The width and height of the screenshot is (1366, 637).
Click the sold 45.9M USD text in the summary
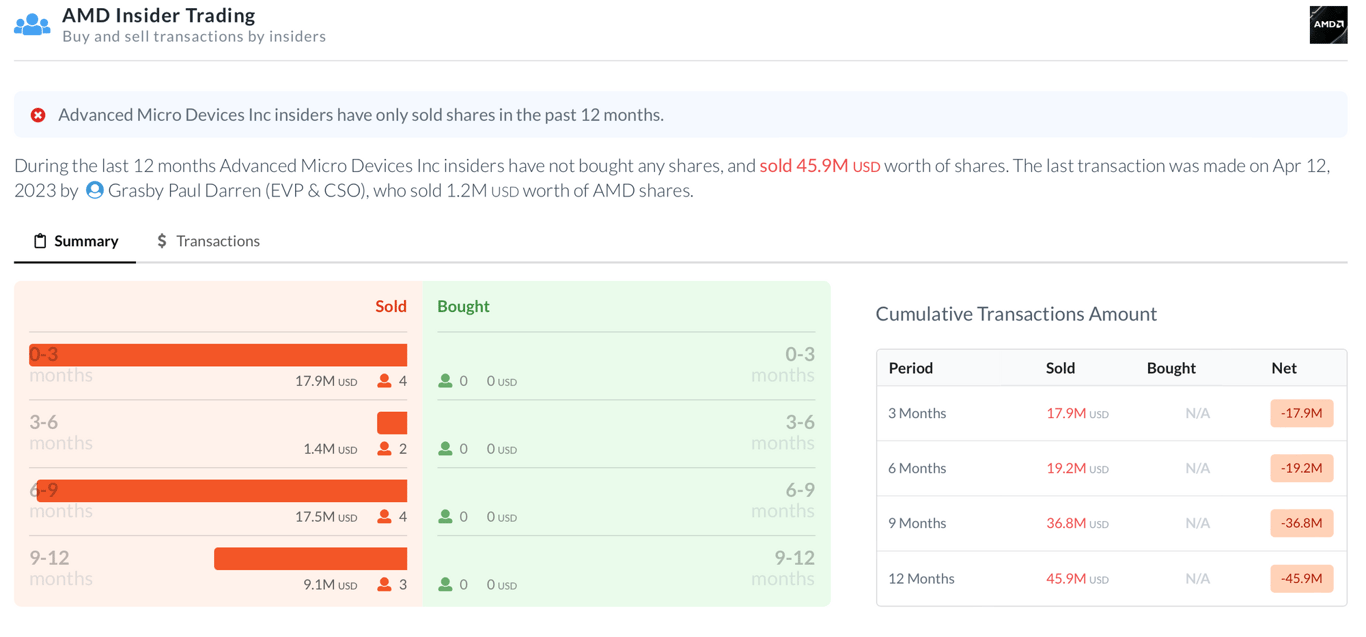[x=819, y=166]
